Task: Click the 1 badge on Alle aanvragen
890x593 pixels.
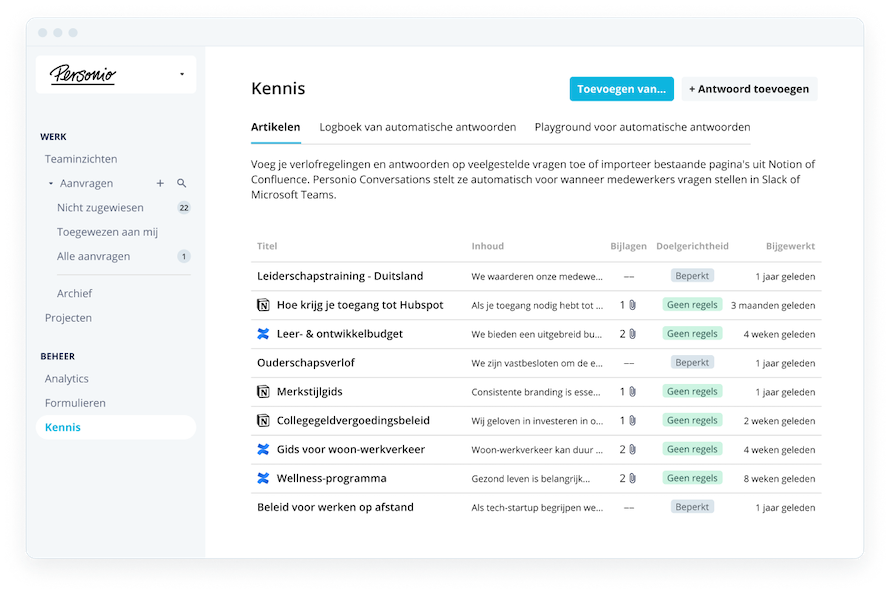Action: (x=184, y=256)
